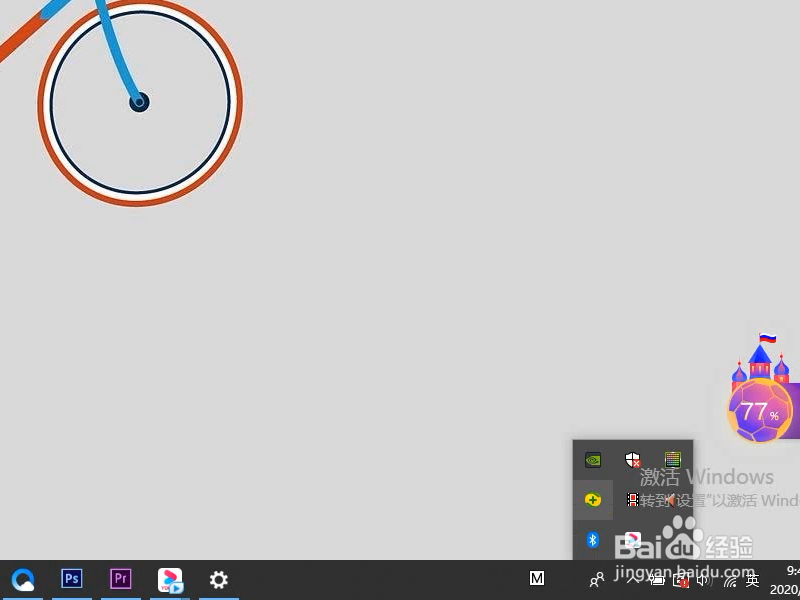
Task: Open the Wi-Fi network icon
Action: point(730,581)
